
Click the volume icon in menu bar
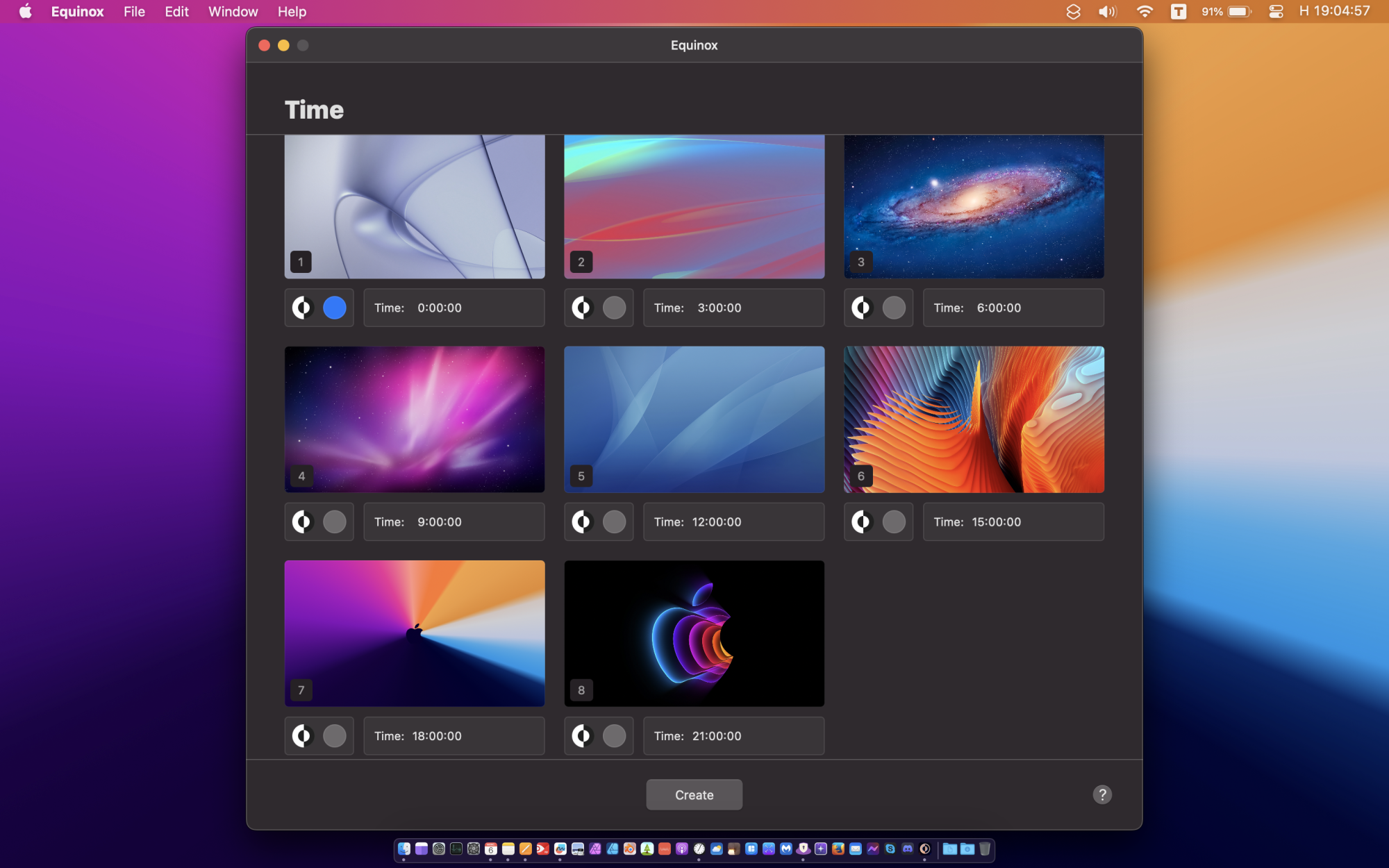[x=1107, y=12]
